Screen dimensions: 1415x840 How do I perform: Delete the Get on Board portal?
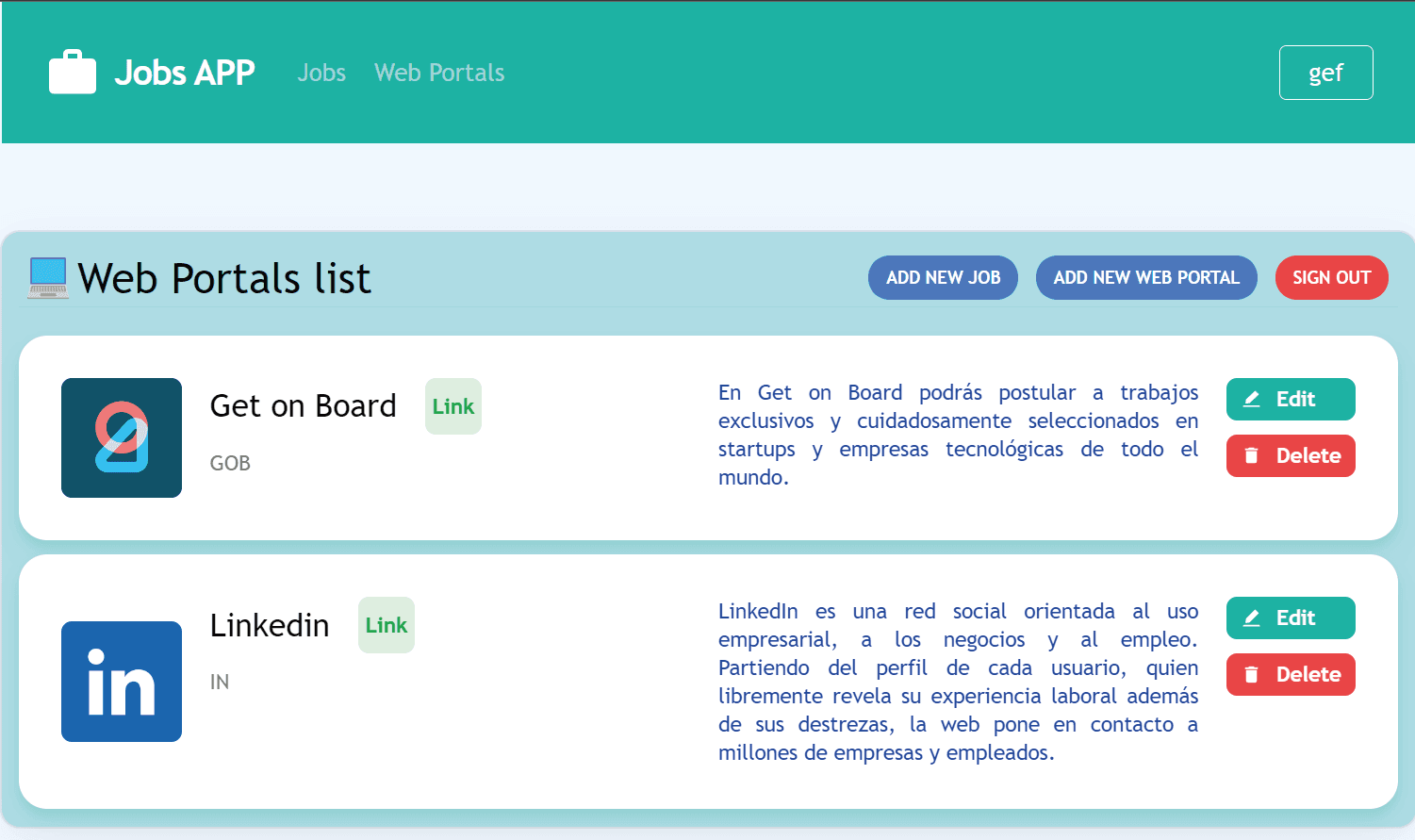1291,455
